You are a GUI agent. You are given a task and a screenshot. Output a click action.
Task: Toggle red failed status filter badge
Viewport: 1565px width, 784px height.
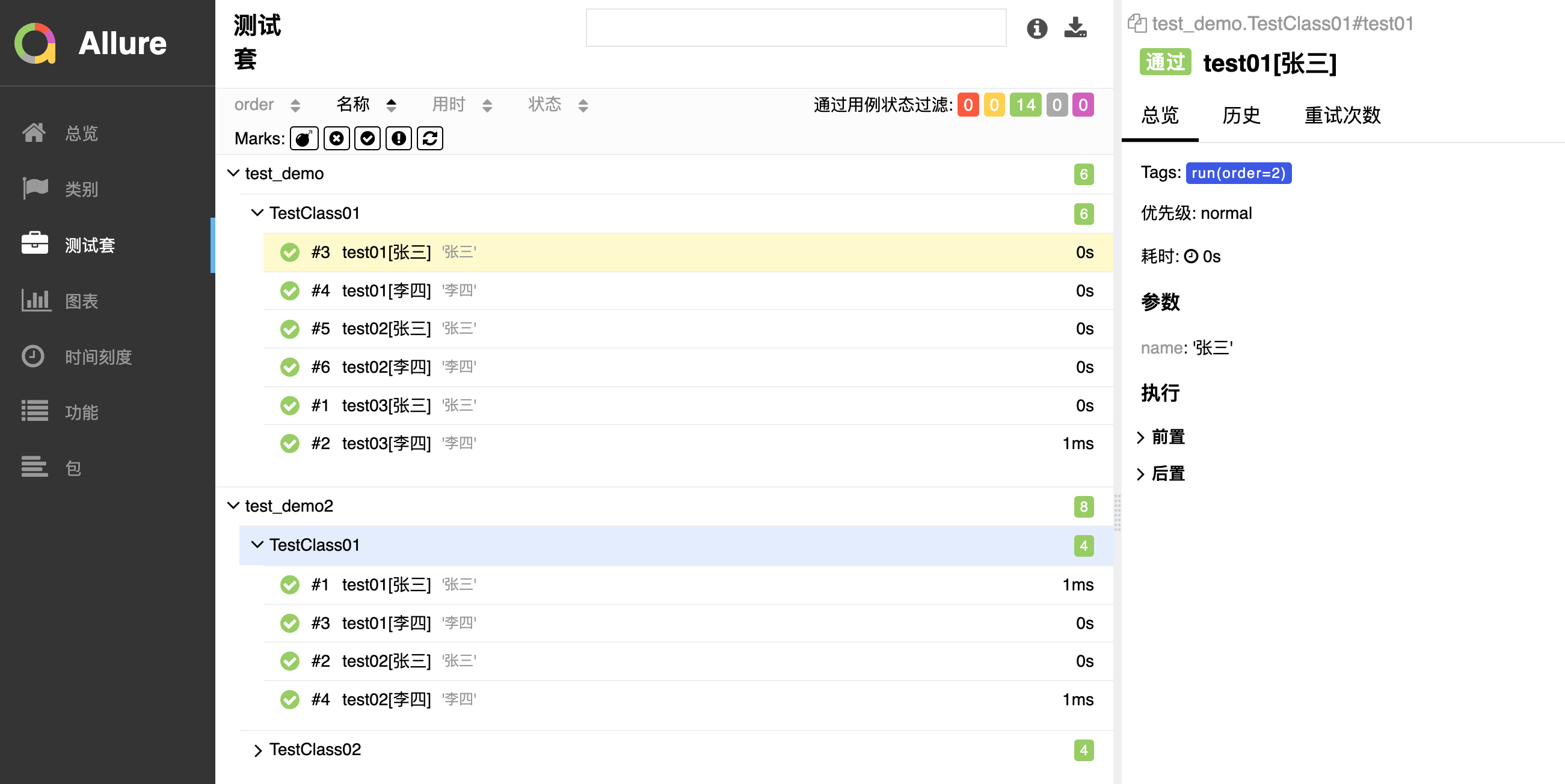coord(968,105)
